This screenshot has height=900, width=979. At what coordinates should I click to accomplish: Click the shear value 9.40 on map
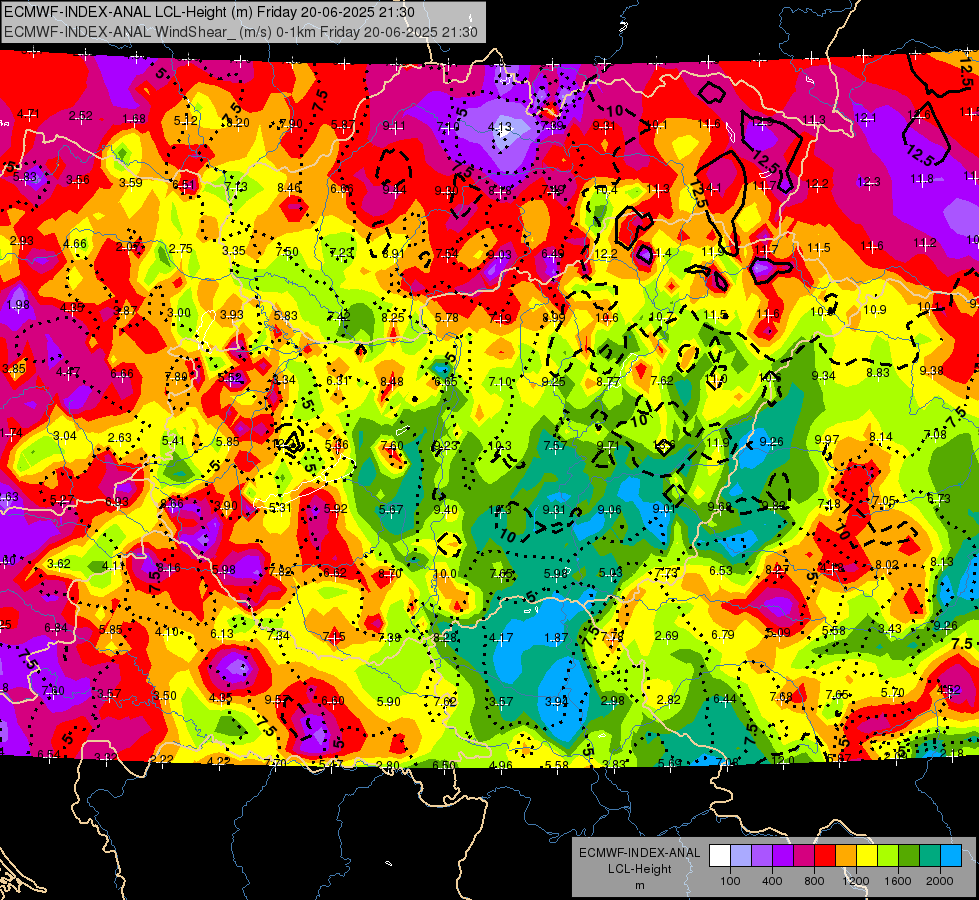tap(445, 510)
